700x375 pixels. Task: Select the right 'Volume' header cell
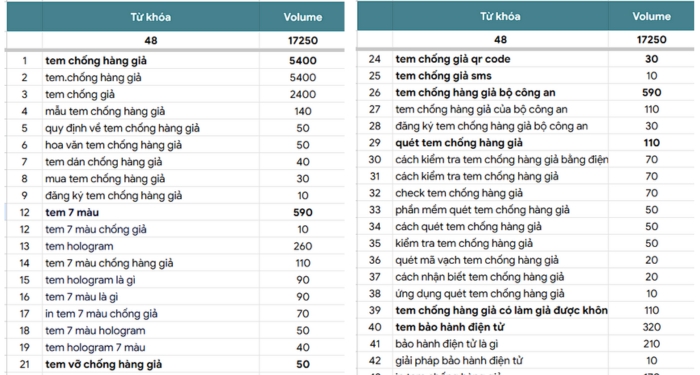pos(651,16)
